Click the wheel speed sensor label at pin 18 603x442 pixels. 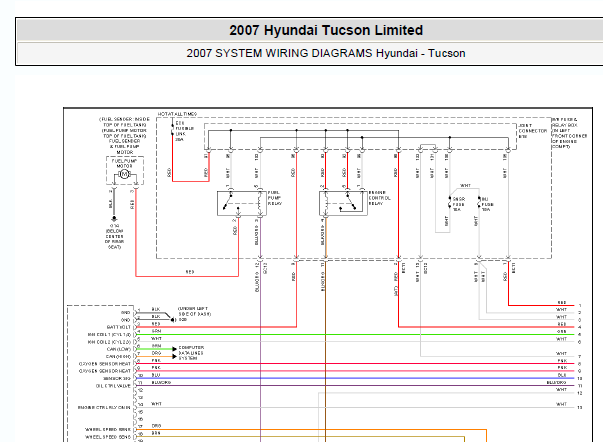tap(108, 437)
